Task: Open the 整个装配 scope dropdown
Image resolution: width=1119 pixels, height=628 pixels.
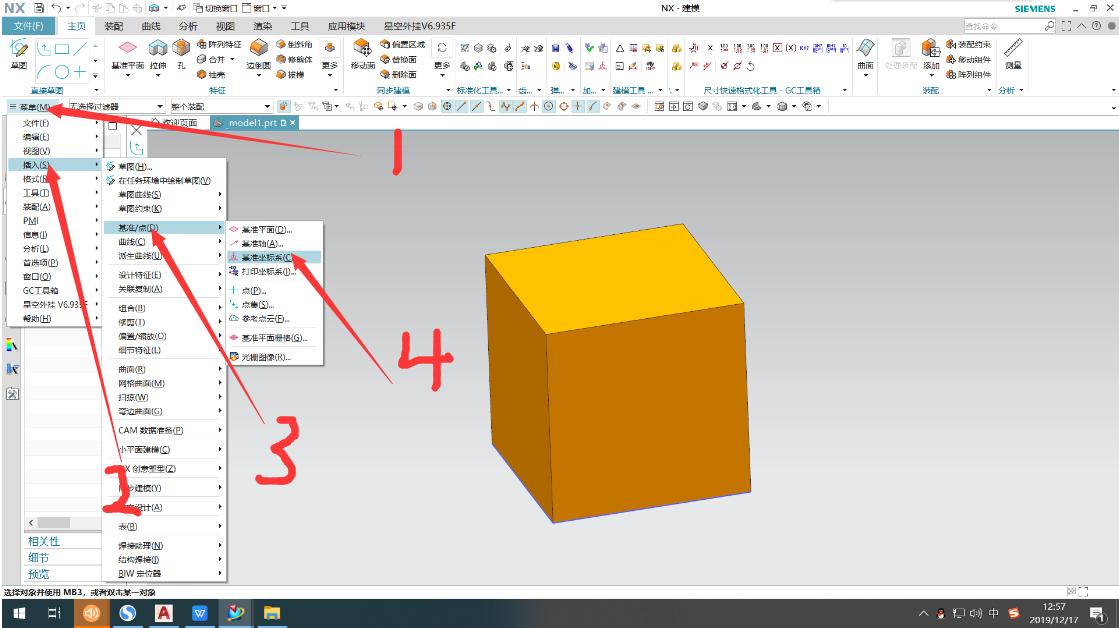Action: point(221,106)
